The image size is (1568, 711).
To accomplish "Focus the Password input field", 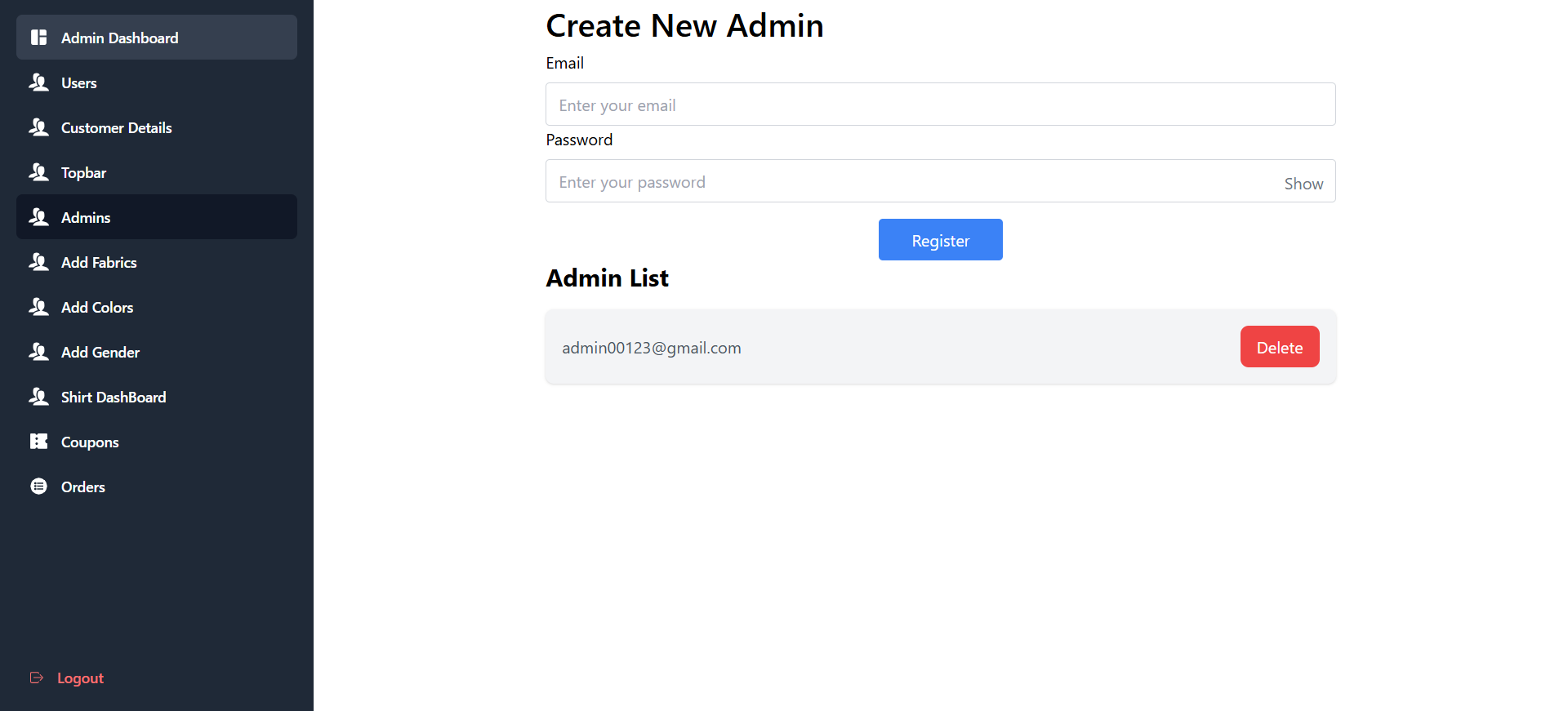I will click(906, 181).
